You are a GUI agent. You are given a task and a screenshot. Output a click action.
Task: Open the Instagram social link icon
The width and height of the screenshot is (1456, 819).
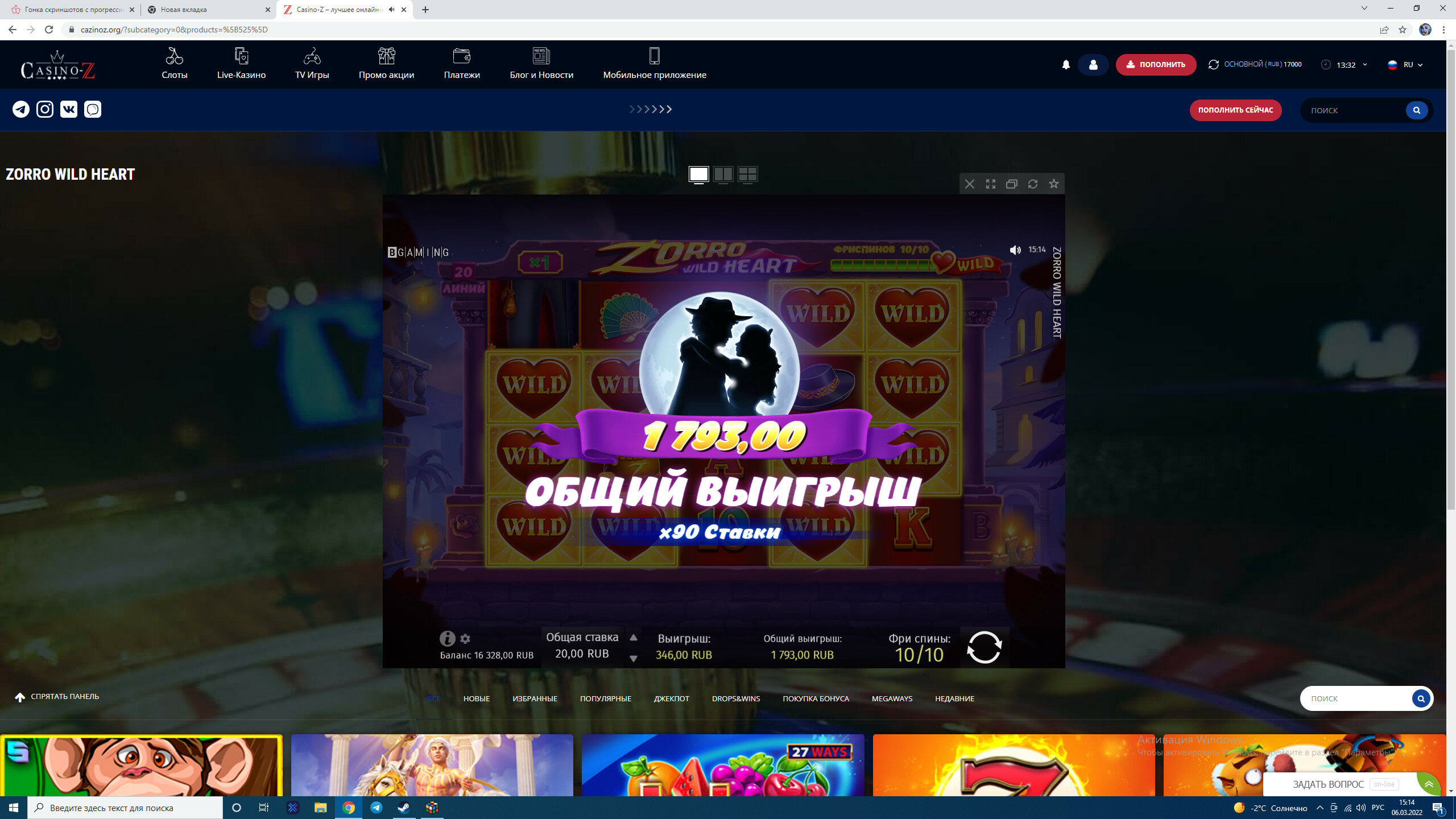[x=45, y=109]
